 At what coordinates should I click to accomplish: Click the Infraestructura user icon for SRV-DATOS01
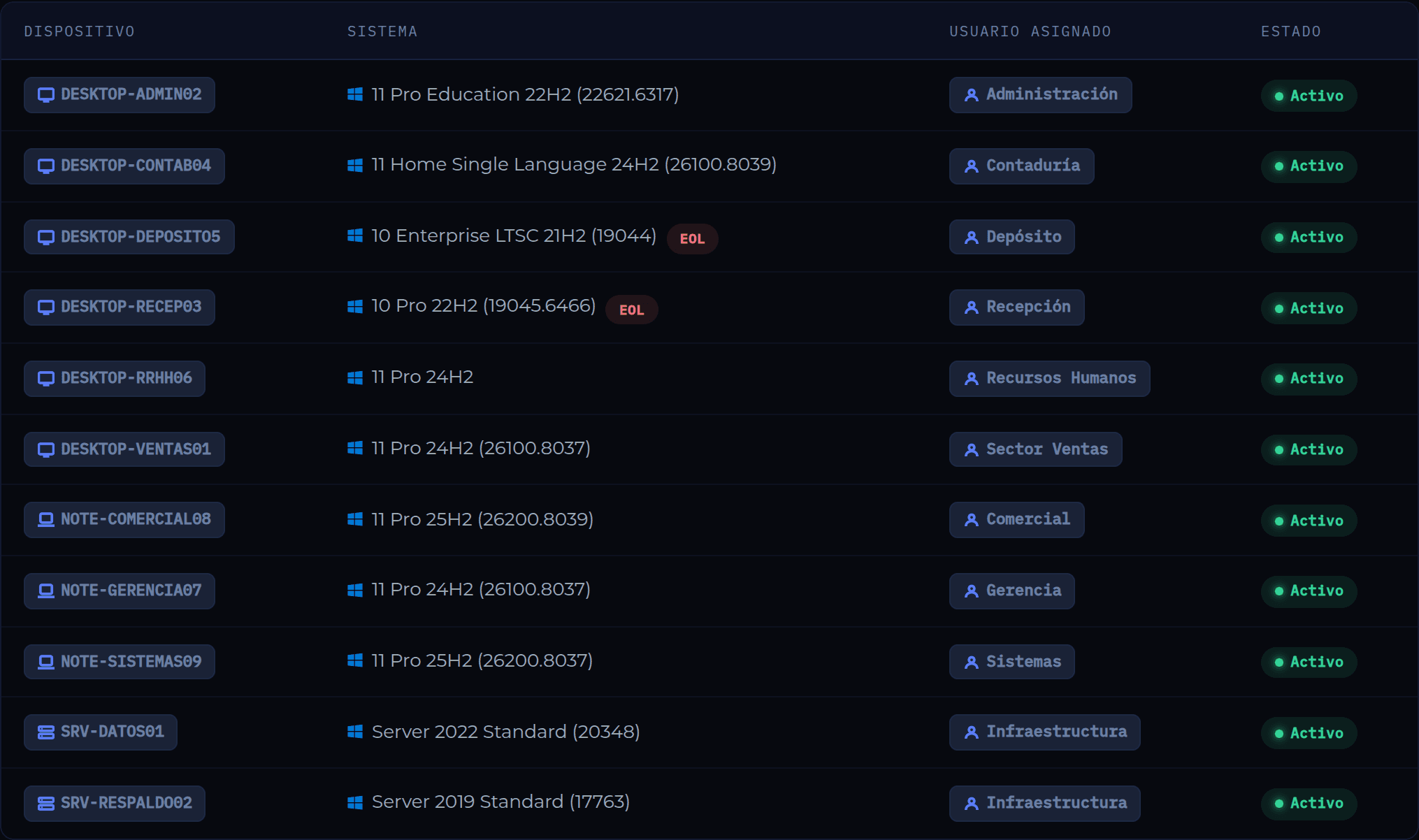click(972, 732)
